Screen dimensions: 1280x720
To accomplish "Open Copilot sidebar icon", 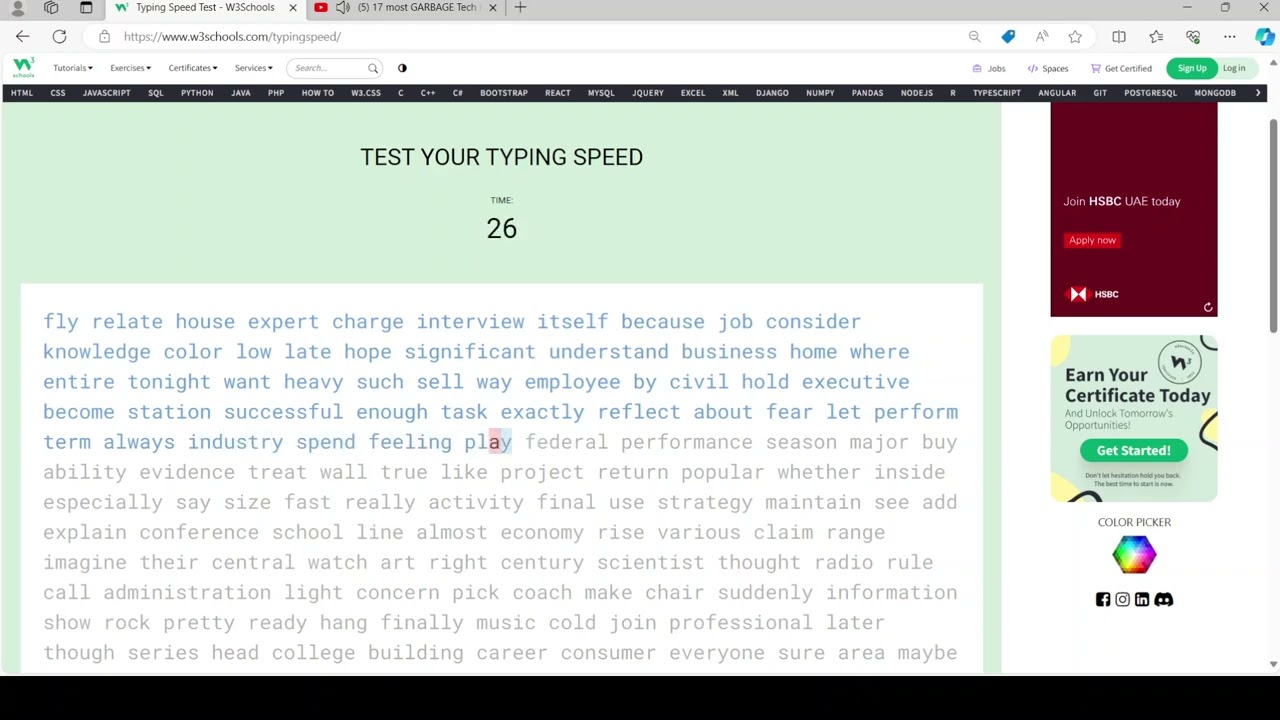I will (x=1265, y=37).
